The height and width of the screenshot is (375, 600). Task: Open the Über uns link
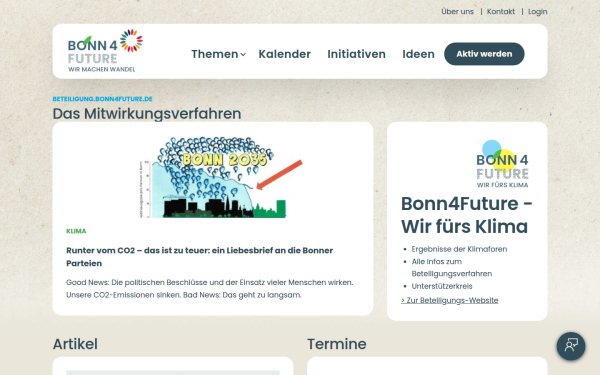coord(457,11)
